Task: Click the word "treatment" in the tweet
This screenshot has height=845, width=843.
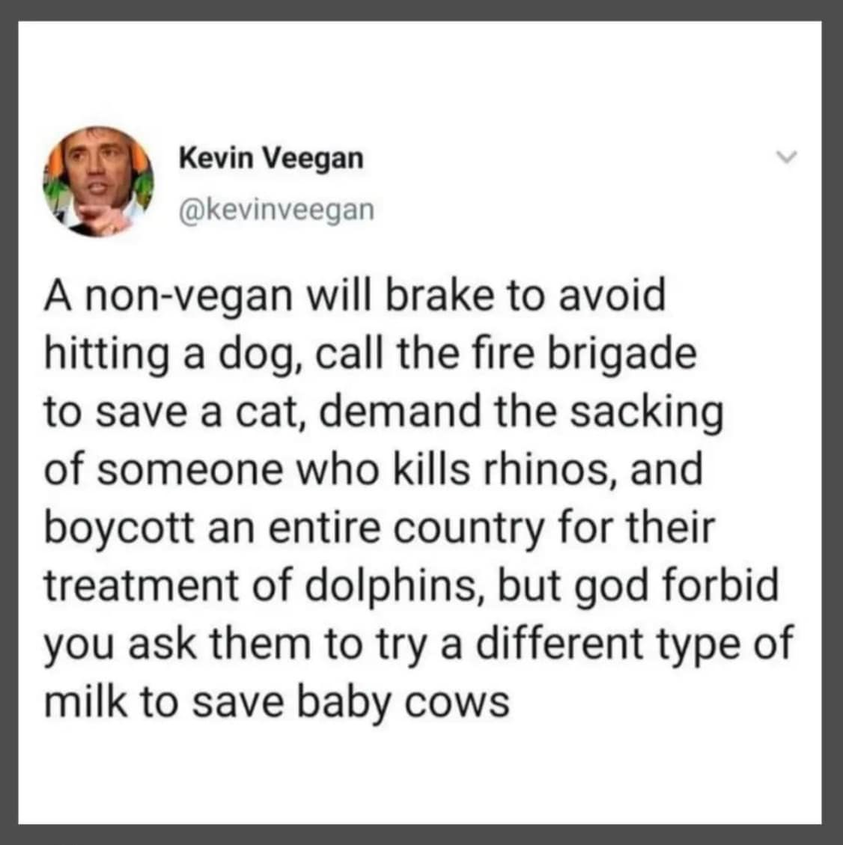Action: 141,587
